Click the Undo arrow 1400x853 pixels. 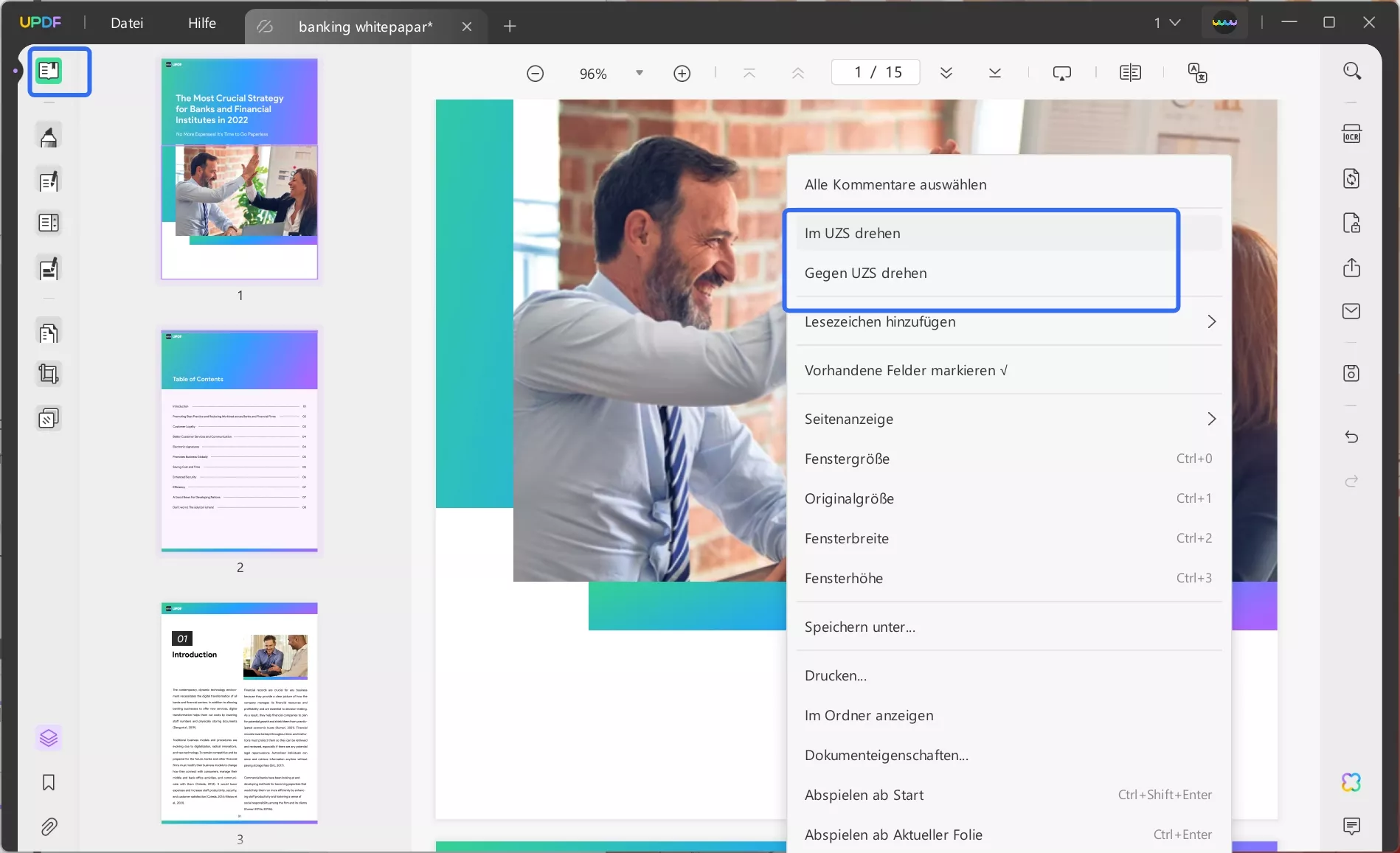click(1352, 436)
